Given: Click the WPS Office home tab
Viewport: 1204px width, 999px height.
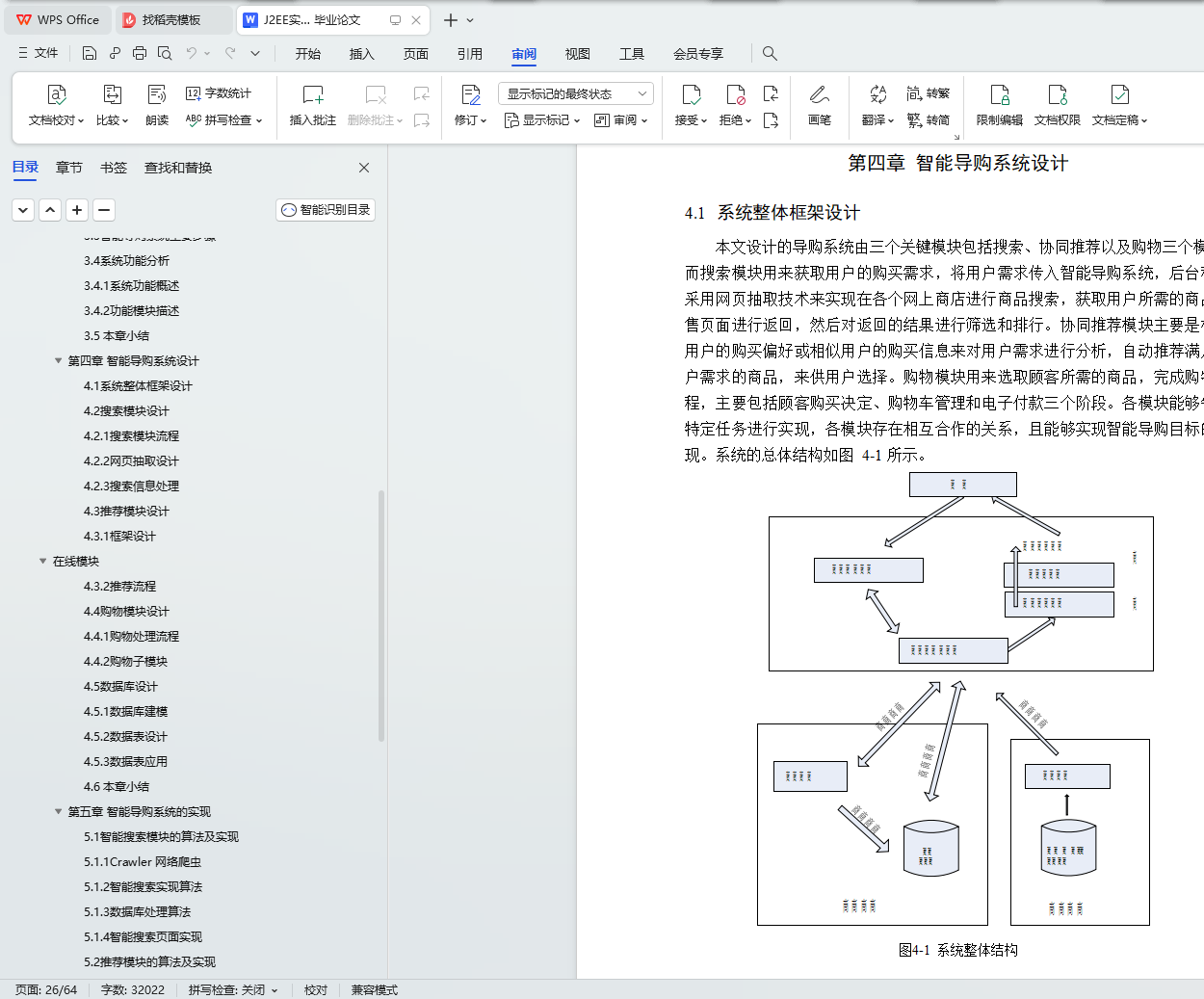Looking at the screenshot, I should pos(58,19).
